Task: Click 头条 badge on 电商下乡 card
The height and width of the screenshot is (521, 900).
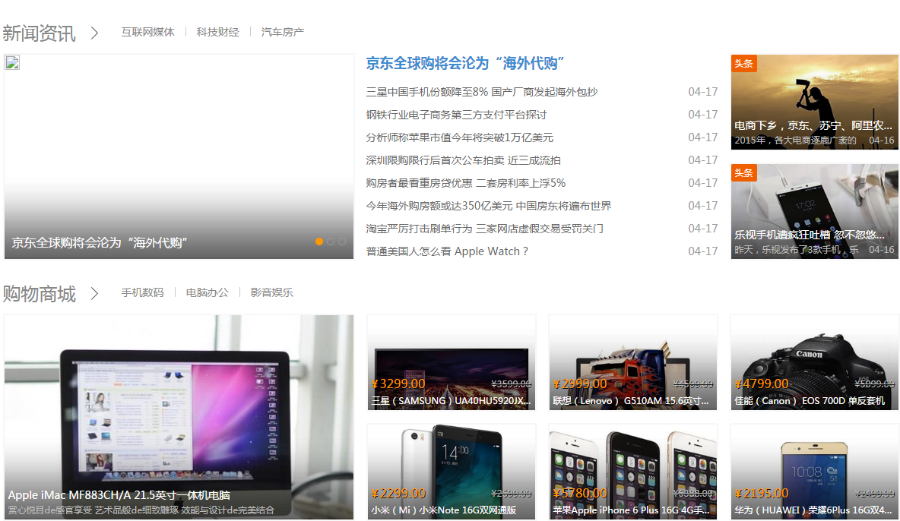Action: pyautogui.click(x=744, y=63)
